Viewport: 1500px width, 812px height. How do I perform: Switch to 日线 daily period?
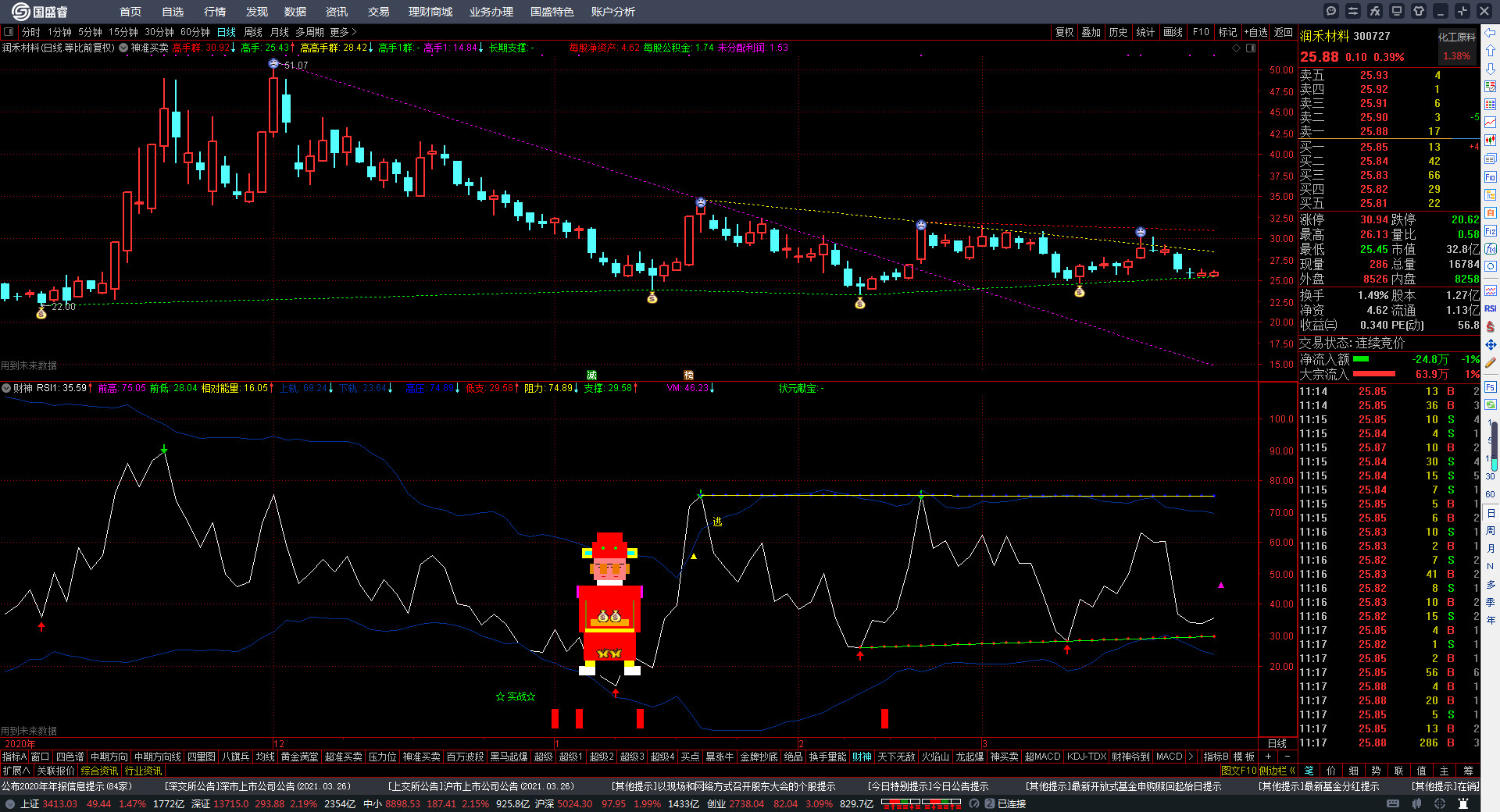(227, 32)
